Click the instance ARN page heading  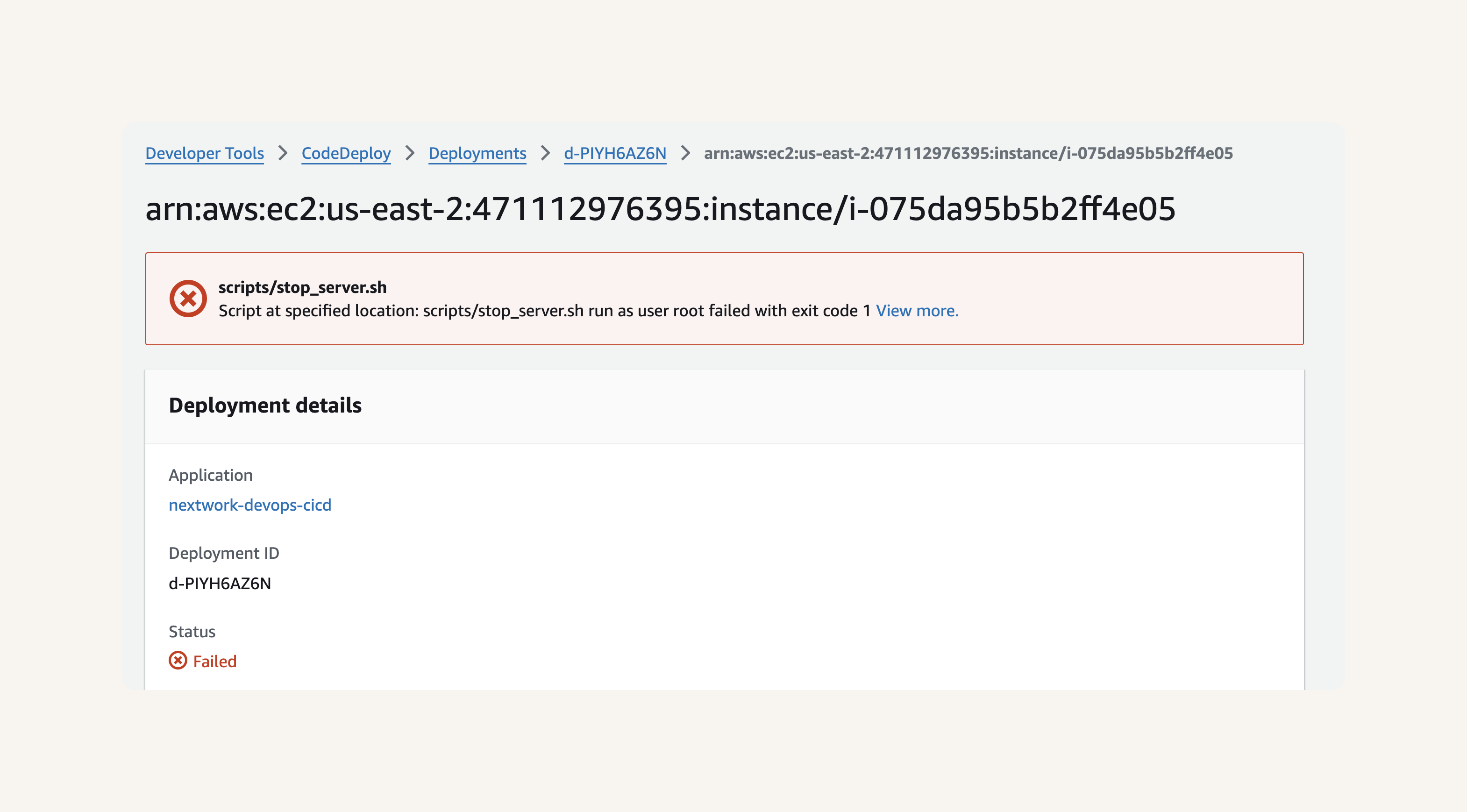tap(661, 209)
